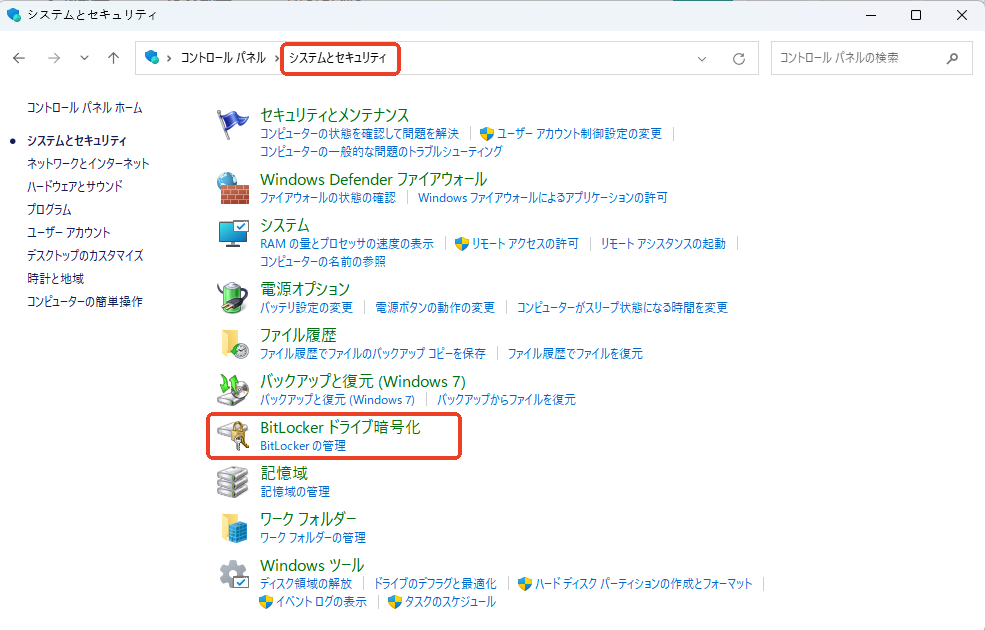The height and width of the screenshot is (630, 985).
Task: Click the コントロール パネルの検索 search field
Action: pyautogui.click(x=858, y=58)
